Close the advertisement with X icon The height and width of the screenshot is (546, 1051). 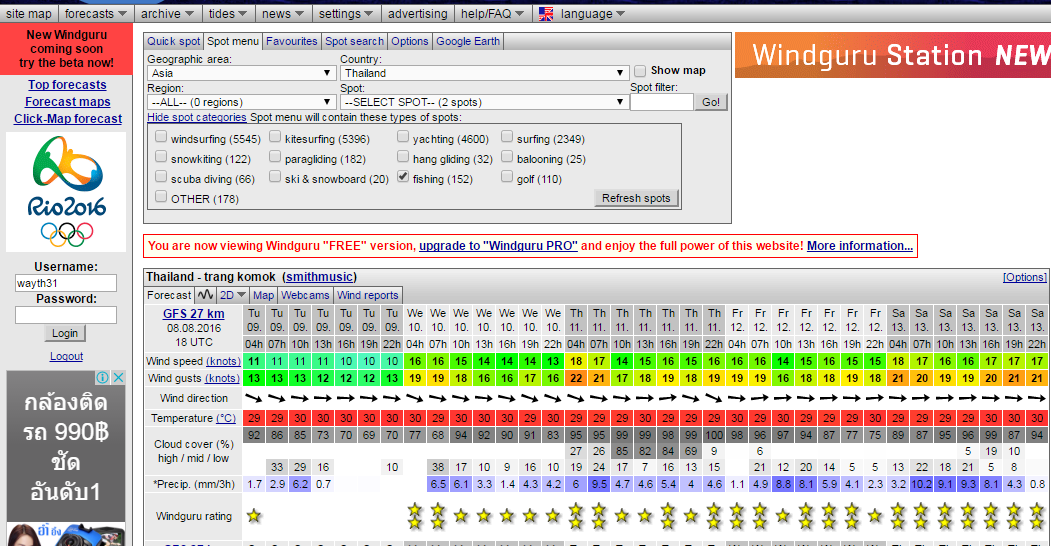point(118,377)
